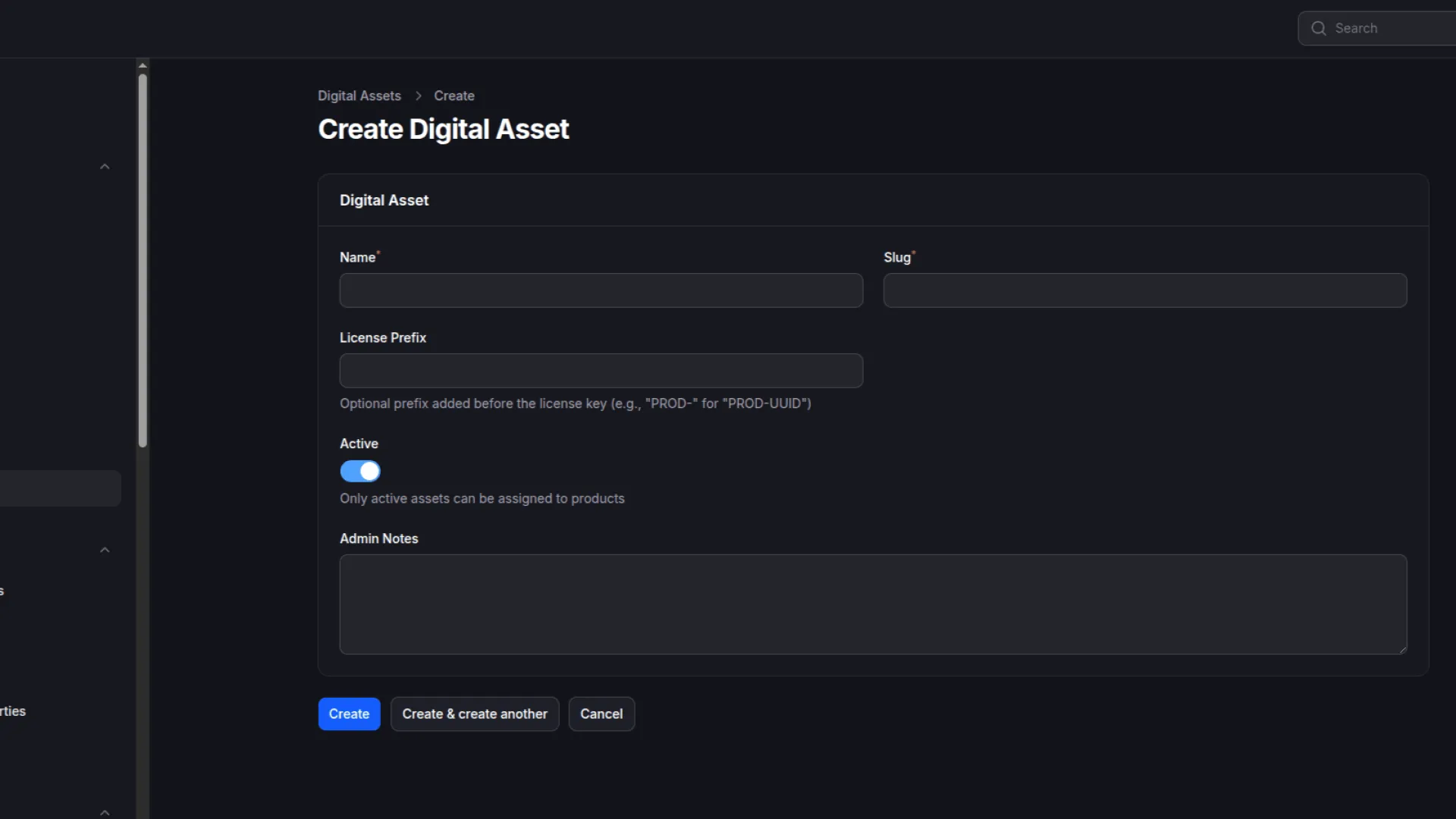Click the scrollbar up arrow in sidebar
1456x819 pixels.
pos(143,66)
